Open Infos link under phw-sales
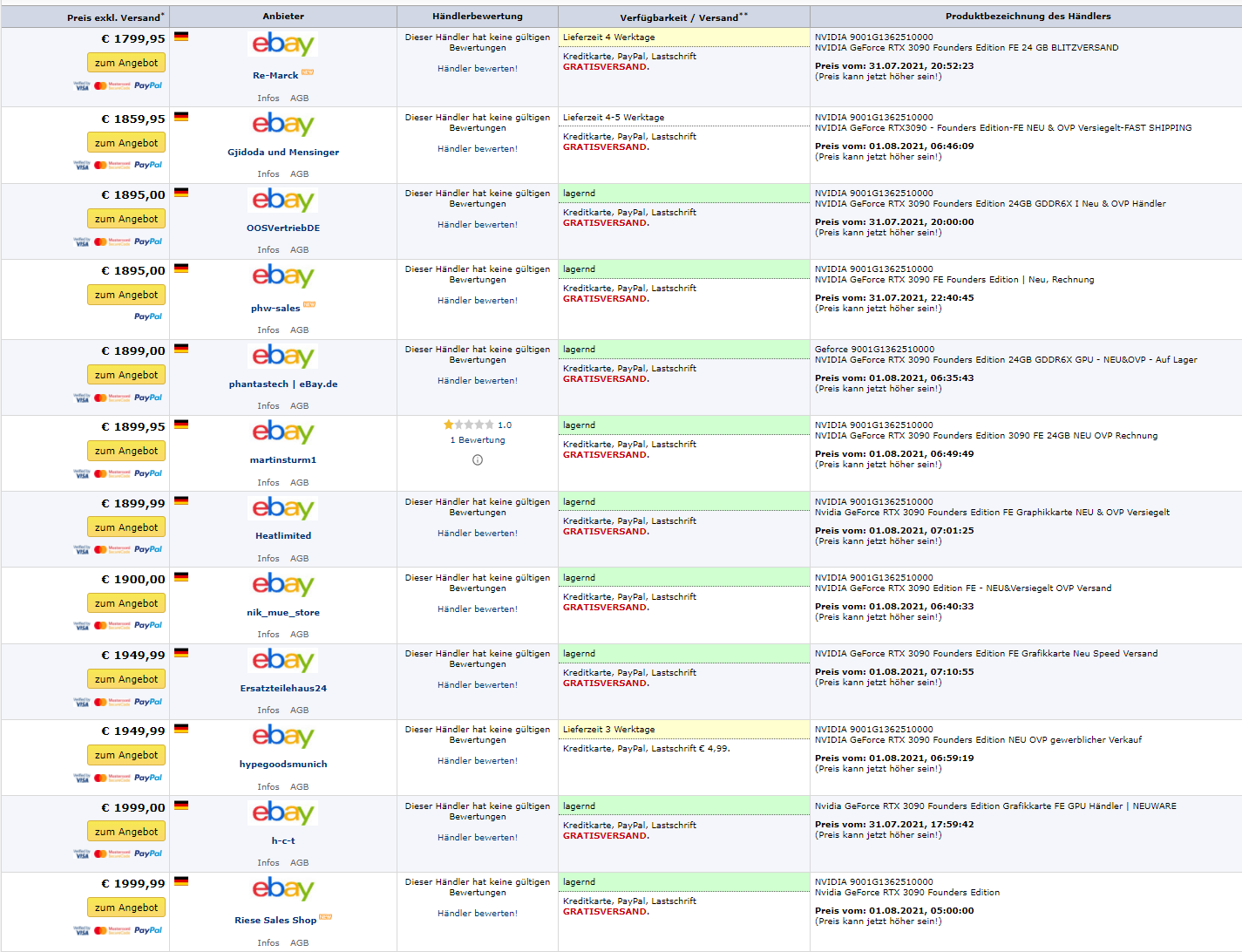Viewport: 1242px width, 952px height. 268,330
